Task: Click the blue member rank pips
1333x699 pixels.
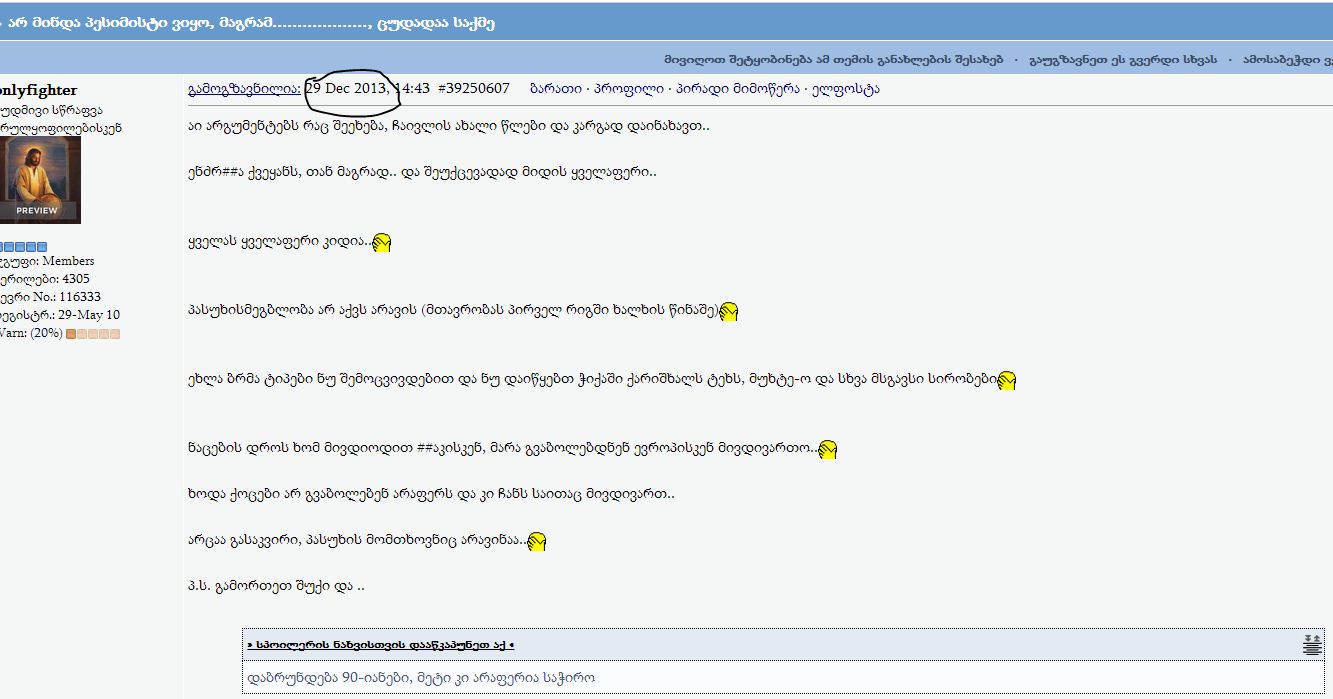Action: point(22,247)
